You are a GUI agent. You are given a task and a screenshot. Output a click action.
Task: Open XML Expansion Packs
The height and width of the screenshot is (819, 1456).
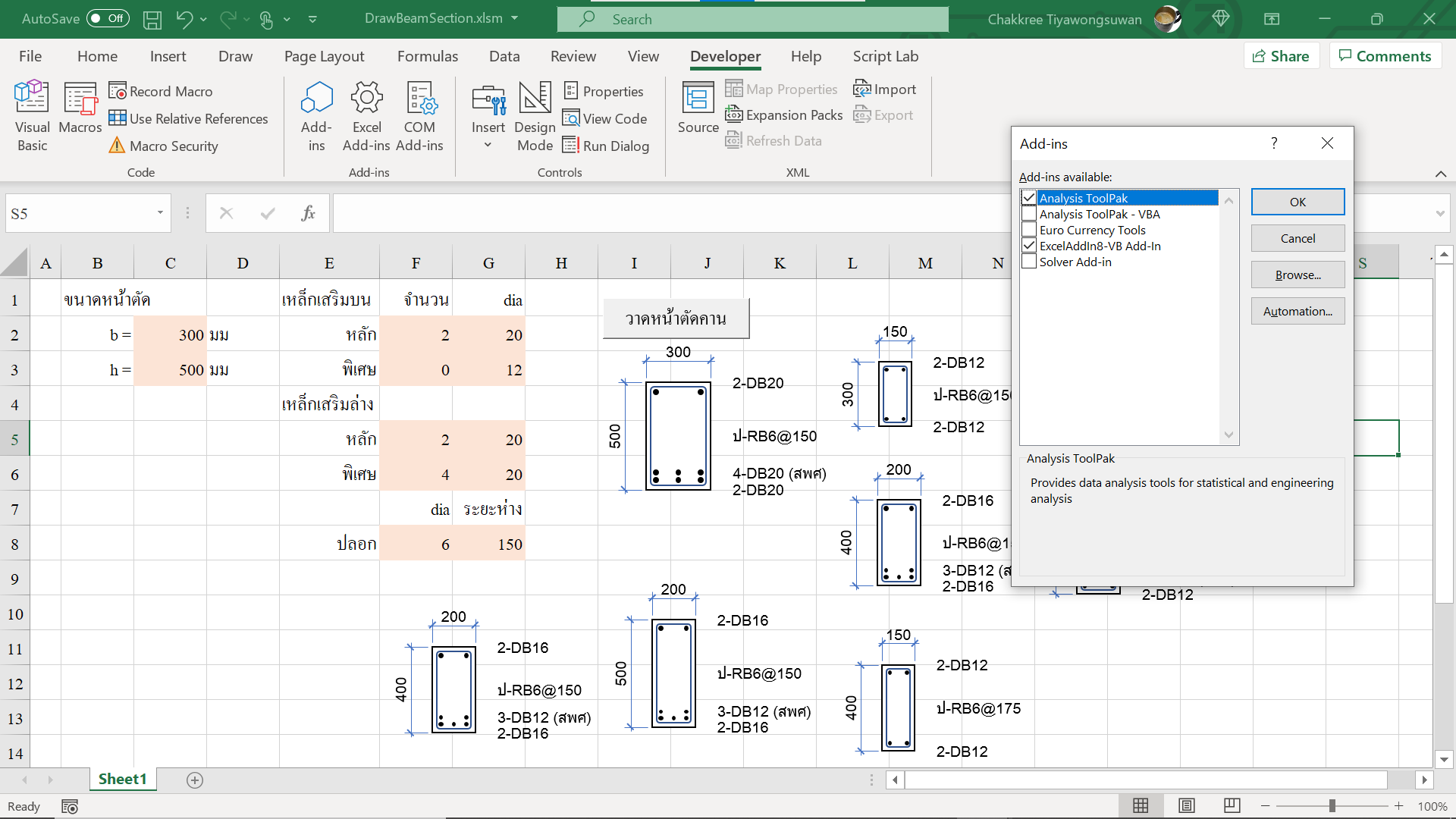784,115
